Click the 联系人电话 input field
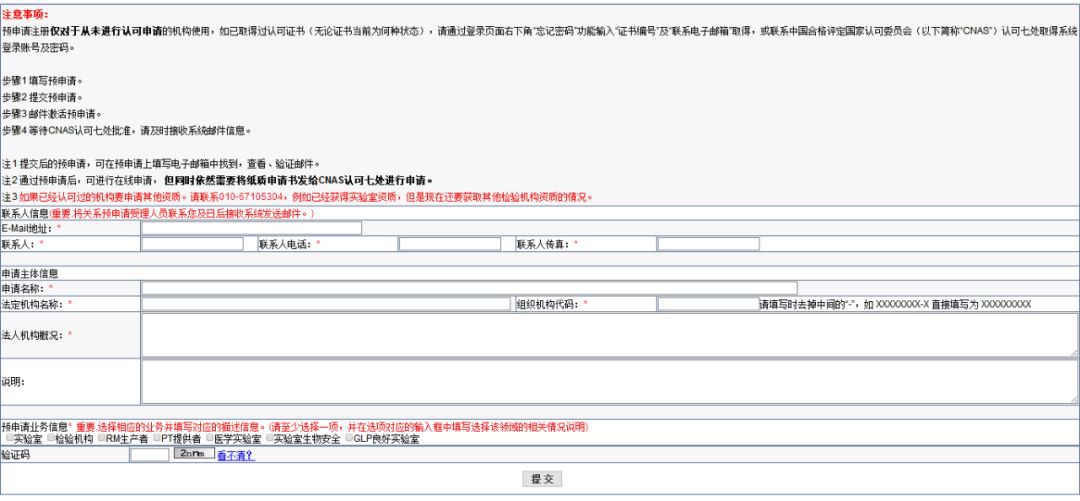 (x=449, y=244)
